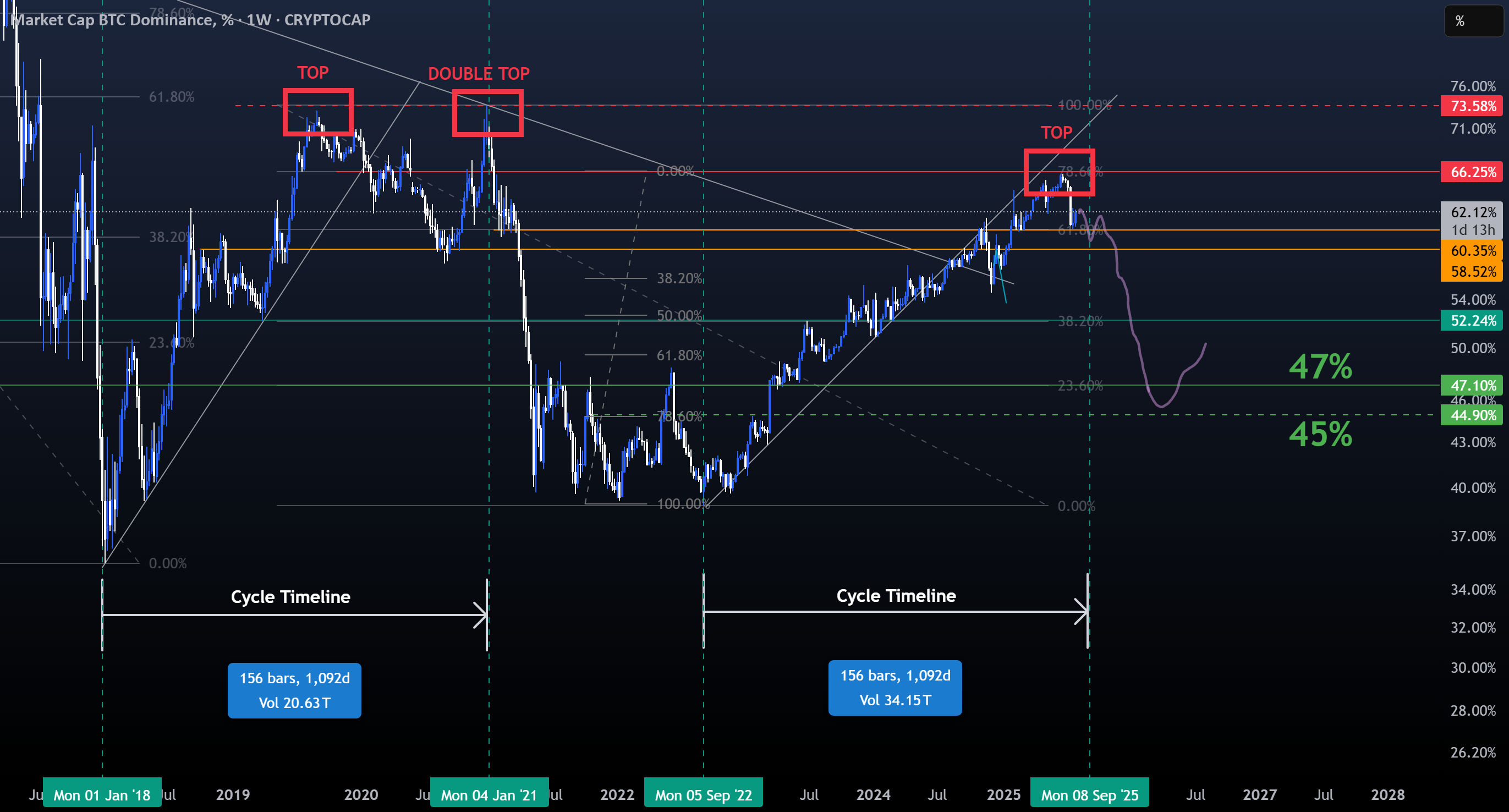Screen dimensions: 1509x812
Task: Select the large green 47% text label
Action: [1320, 367]
